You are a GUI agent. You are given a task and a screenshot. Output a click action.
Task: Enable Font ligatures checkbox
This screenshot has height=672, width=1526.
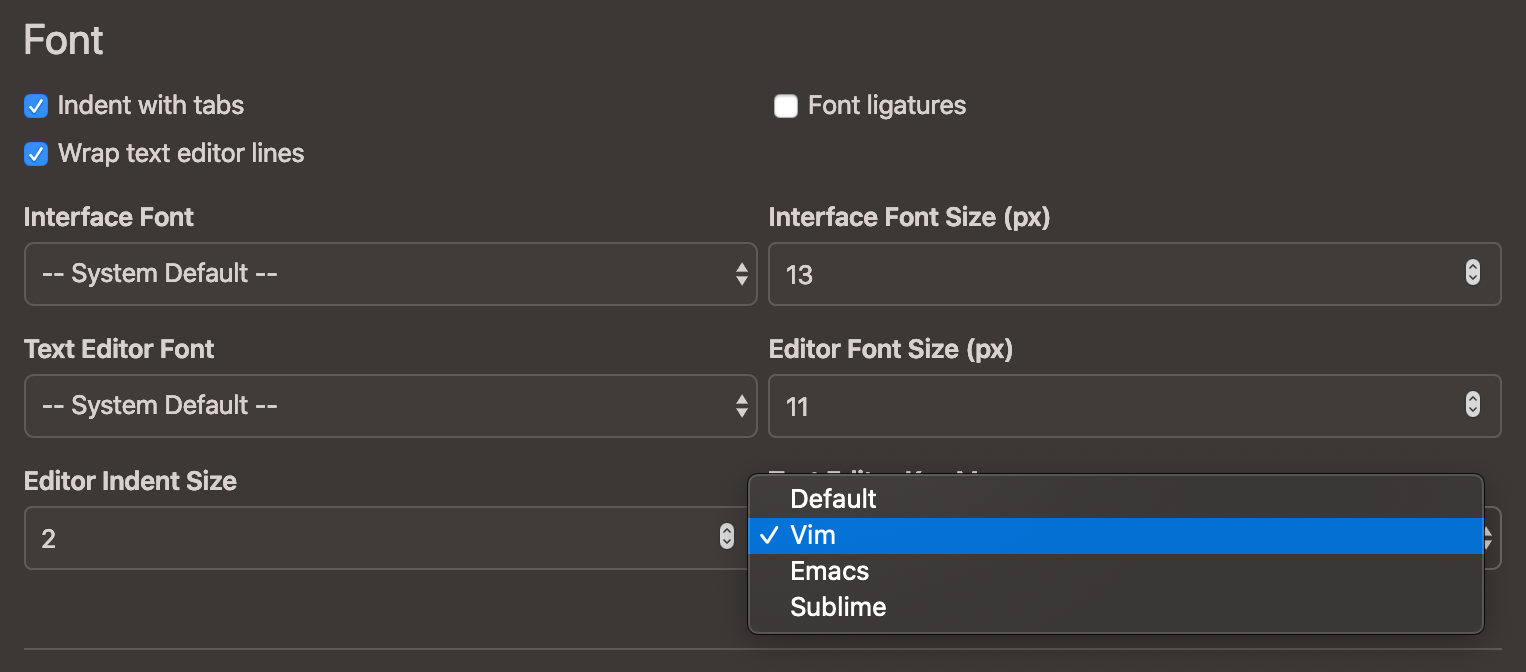click(786, 106)
